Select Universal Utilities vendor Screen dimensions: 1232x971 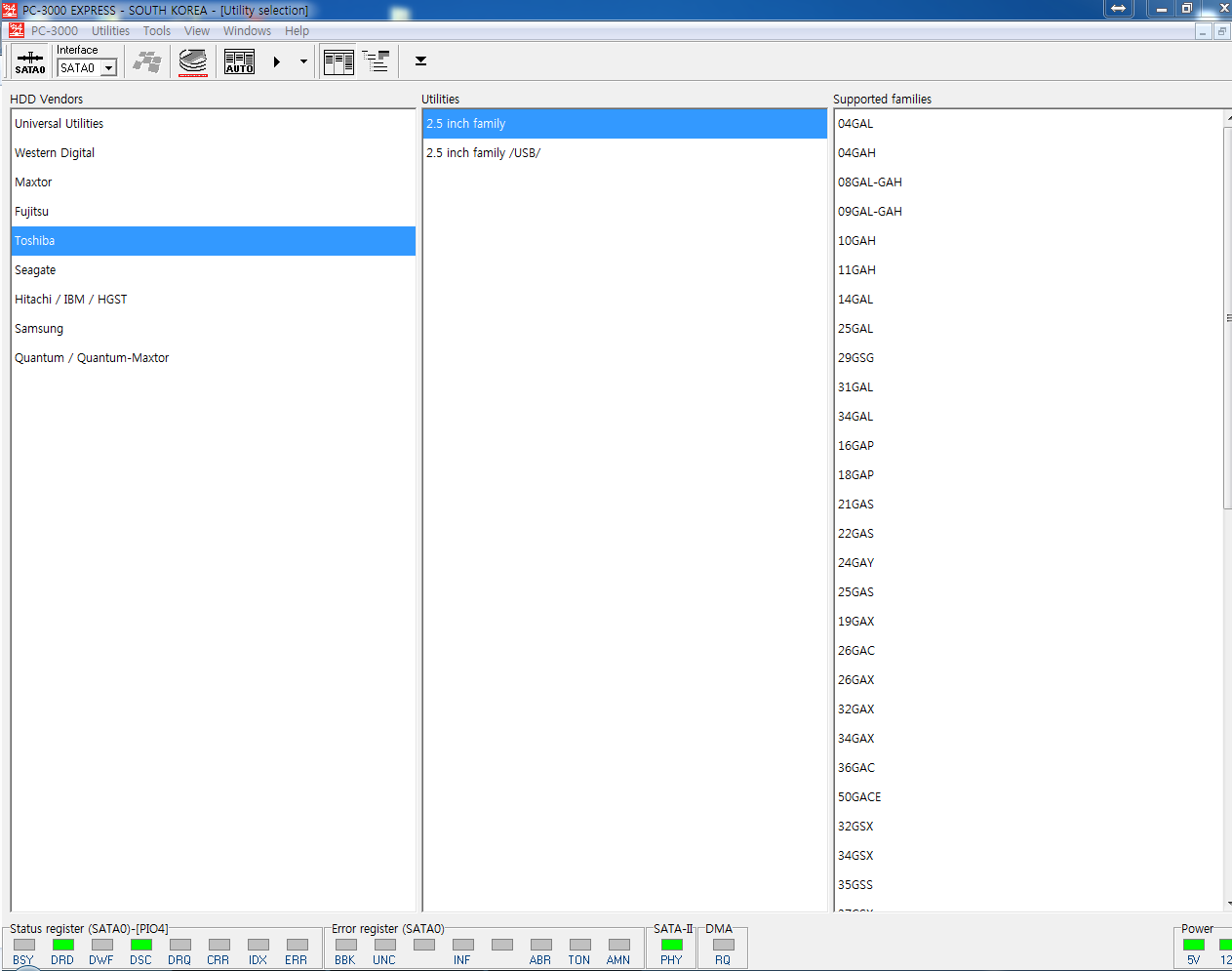[x=214, y=124]
